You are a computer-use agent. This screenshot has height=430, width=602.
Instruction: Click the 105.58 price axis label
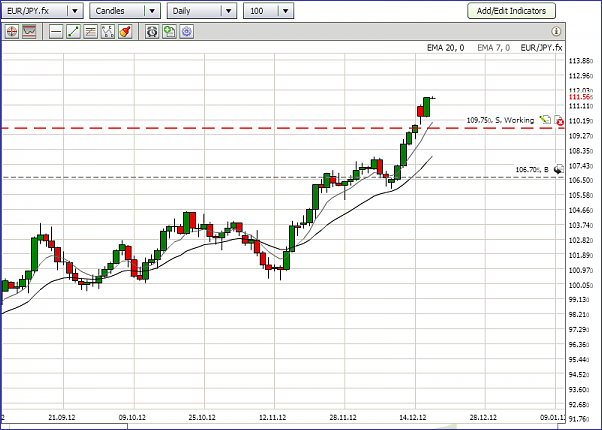580,195
